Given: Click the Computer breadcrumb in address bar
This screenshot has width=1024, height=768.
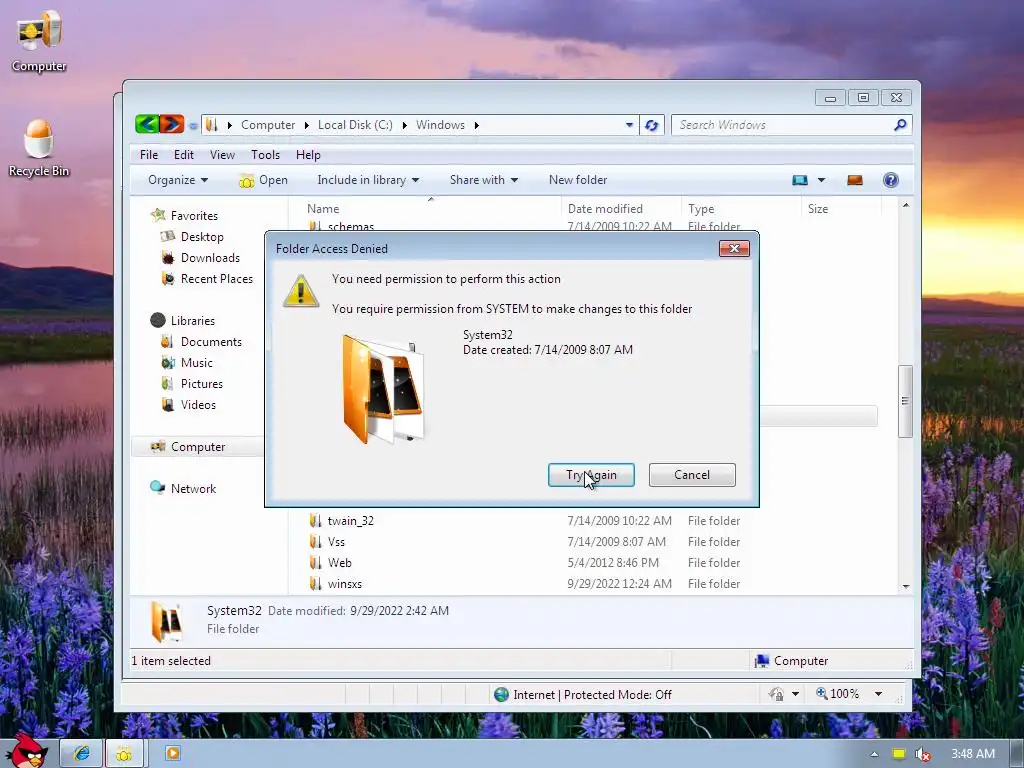Looking at the screenshot, I should (x=268, y=125).
